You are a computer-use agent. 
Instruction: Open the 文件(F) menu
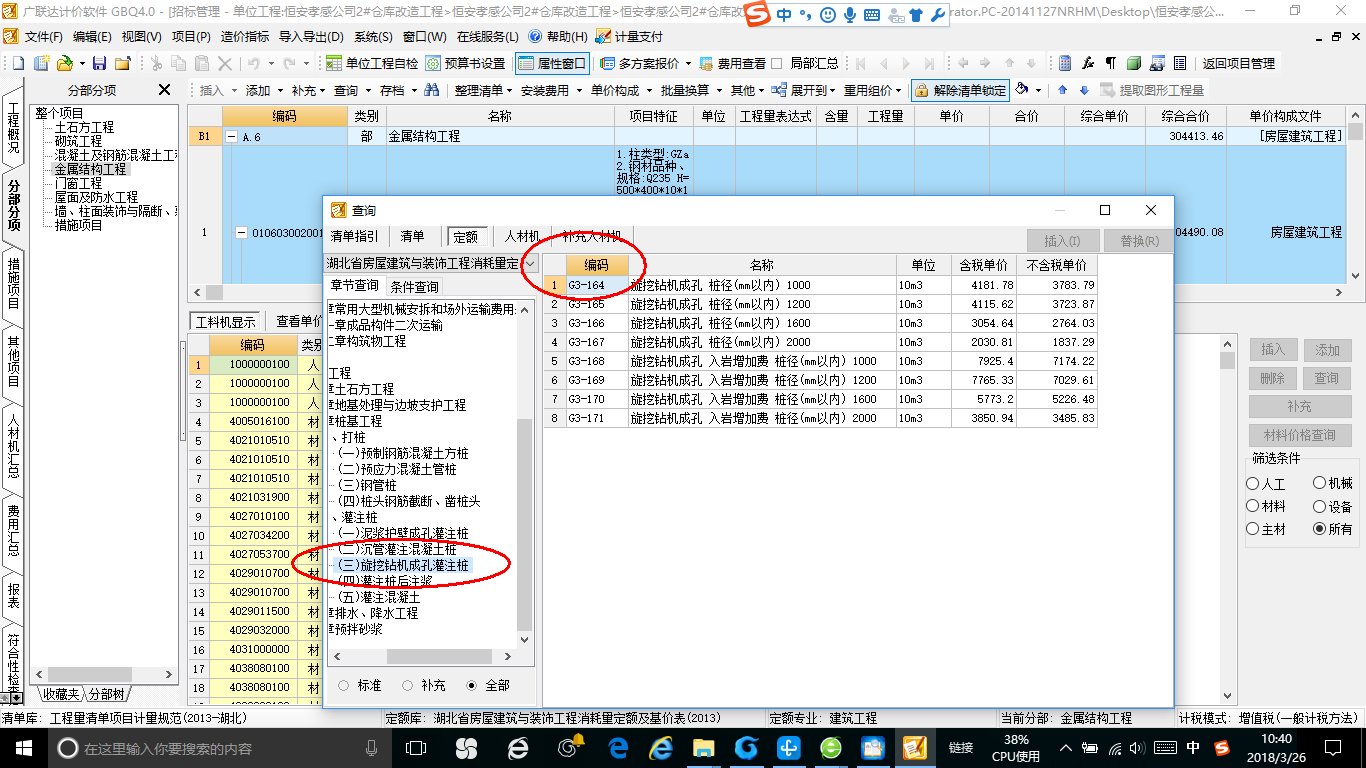pyautogui.click(x=43, y=37)
